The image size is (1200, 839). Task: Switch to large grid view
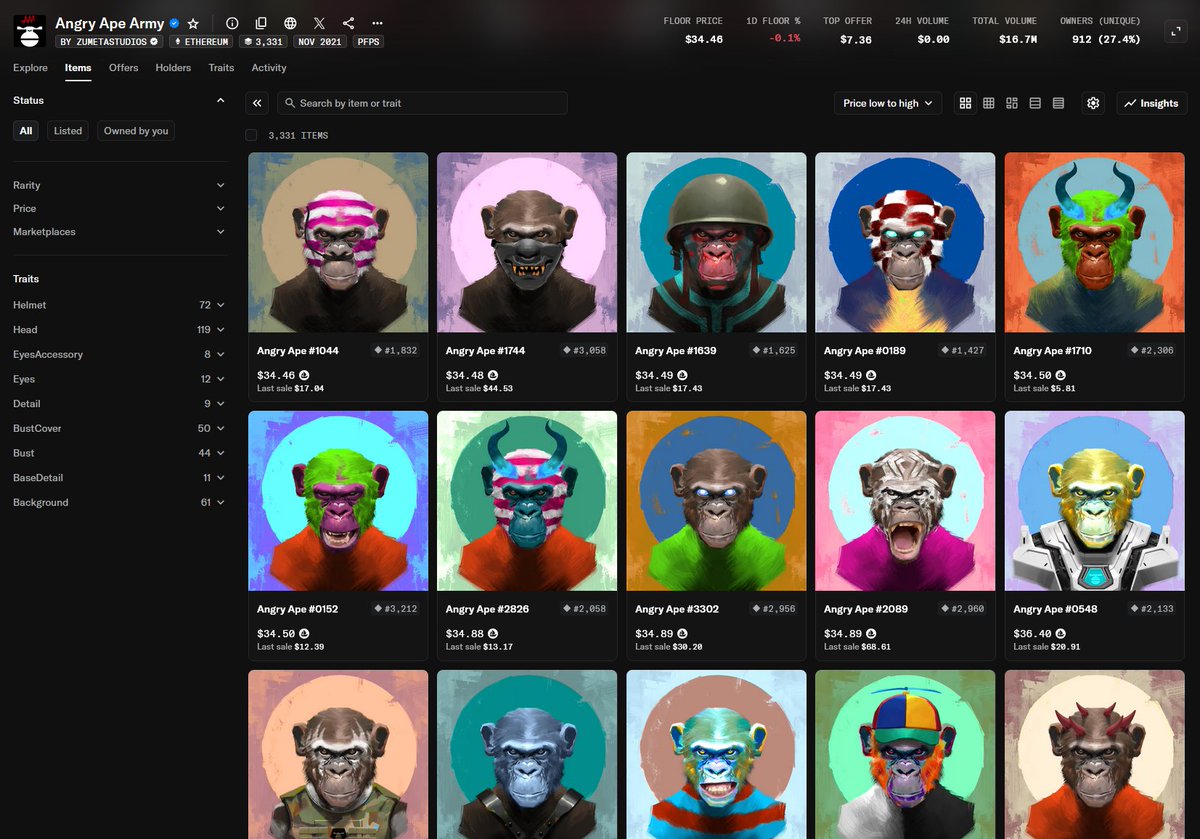point(965,103)
